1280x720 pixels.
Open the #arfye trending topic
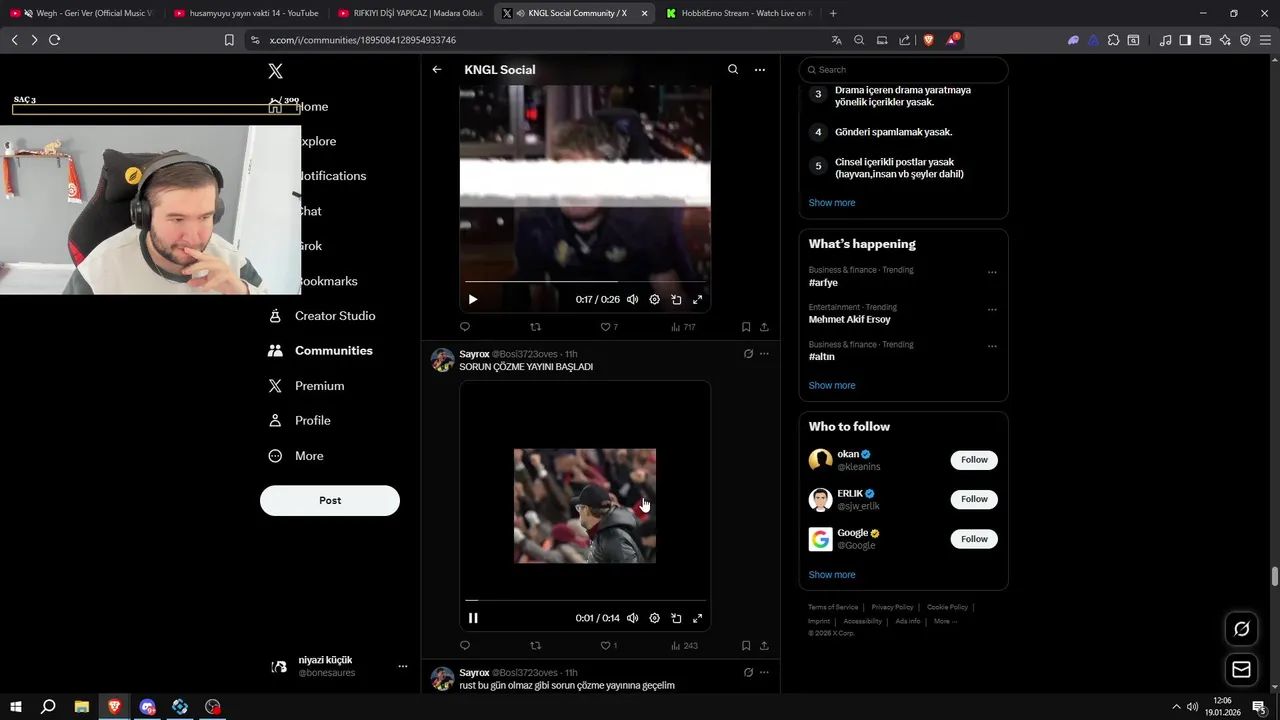click(x=823, y=283)
